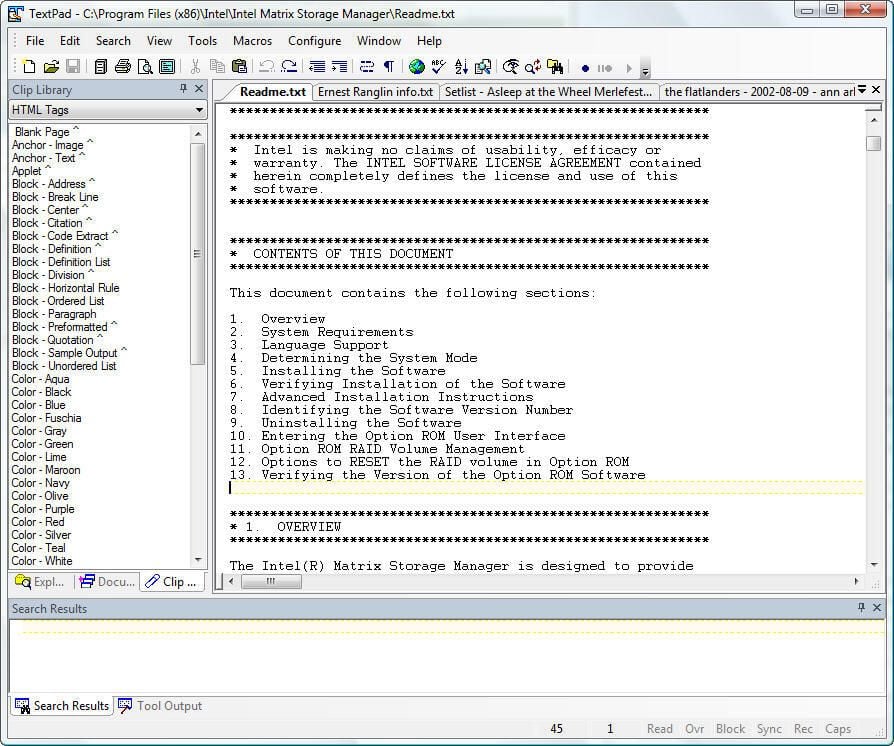Open the File menu
Image resolution: width=894 pixels, height=746 pixels.
coord(35,41)
